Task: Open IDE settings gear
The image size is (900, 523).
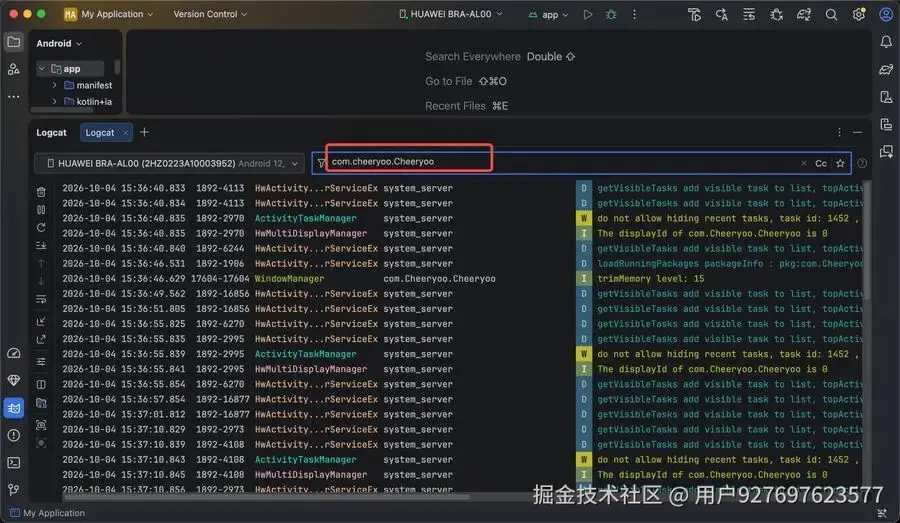Action: point(859,15)
